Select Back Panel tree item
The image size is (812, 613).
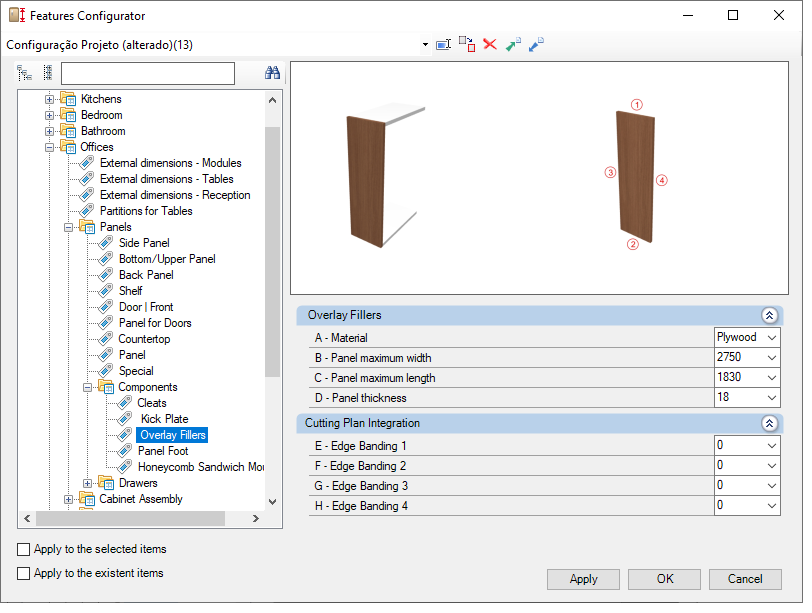click(146, 275)
